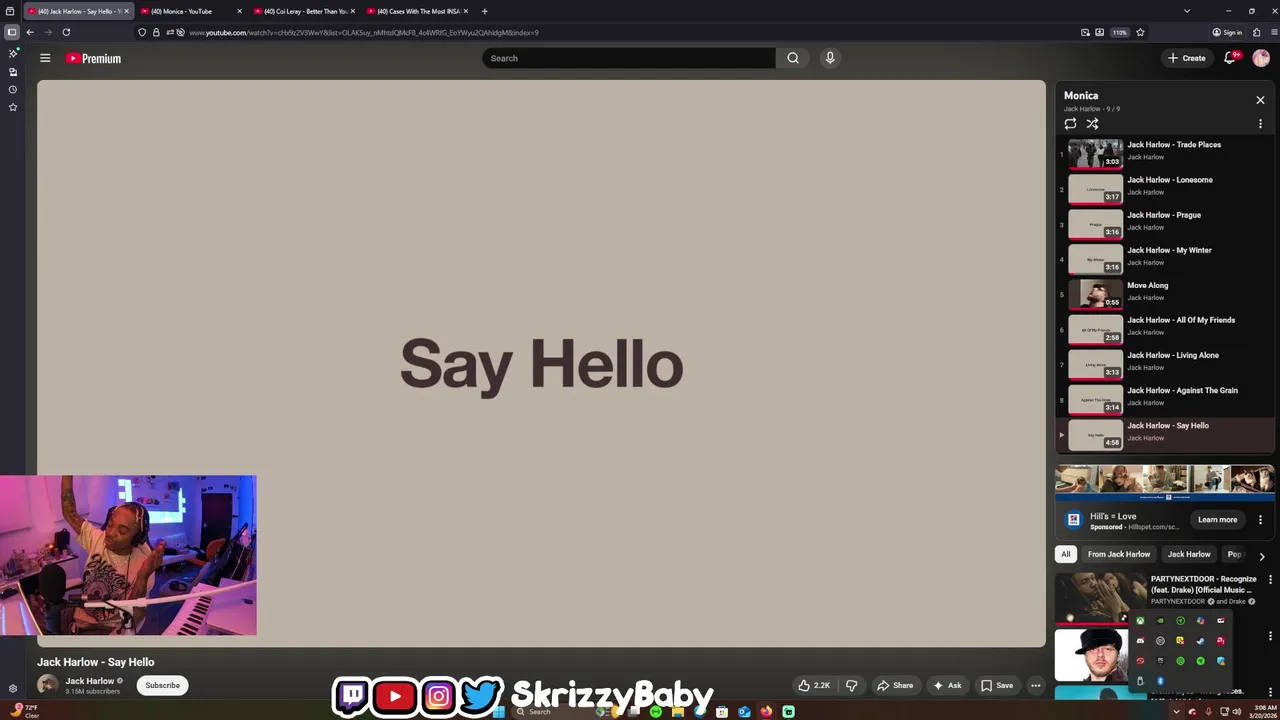Image resolution: width=1280 pixels, height=720 pixels.
Task: Toggle loop for the Monica playlist
Action: [1070, 124]
